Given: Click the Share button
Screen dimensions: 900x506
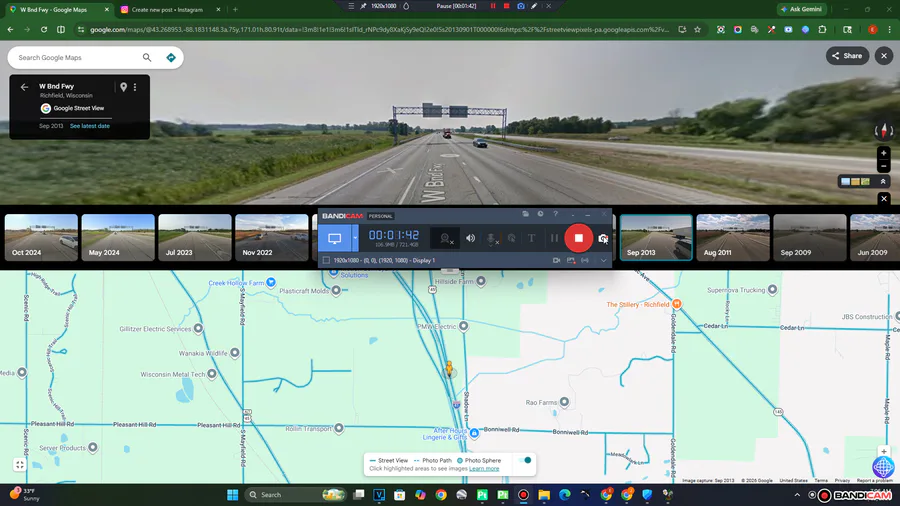Looking at the screenshot, I should pos(847,56).
